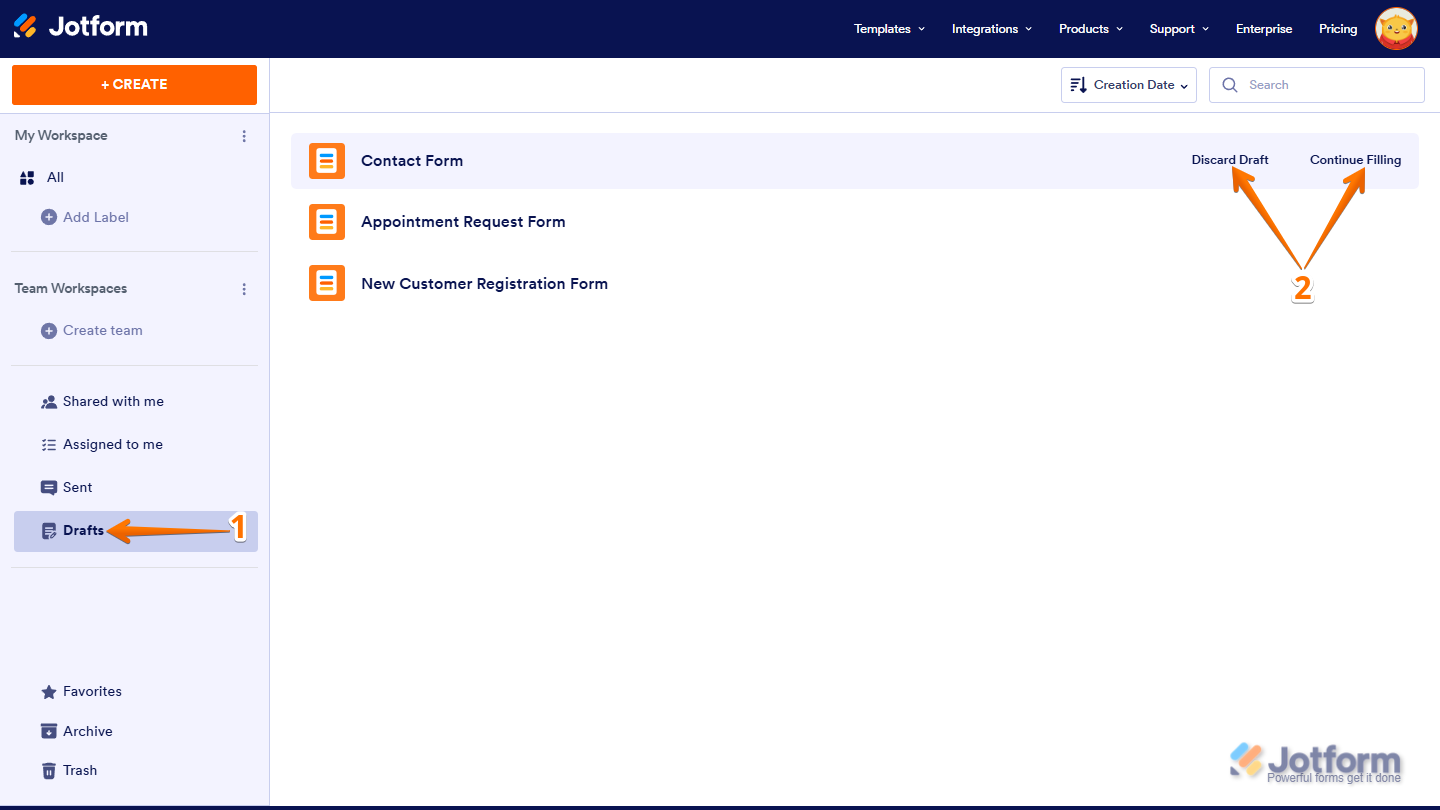Open the Trash folder

[80, 770]
